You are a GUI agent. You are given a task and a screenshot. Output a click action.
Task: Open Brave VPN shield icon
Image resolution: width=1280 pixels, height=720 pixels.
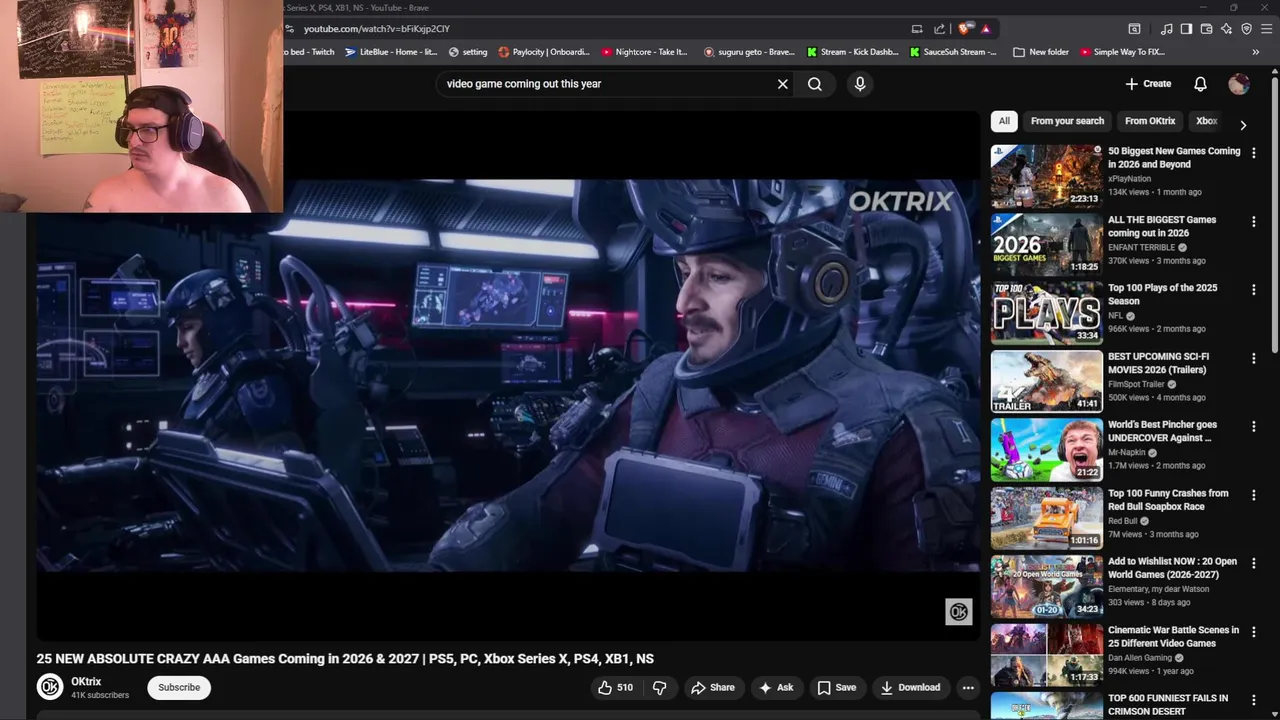(x=1246, y=29)
